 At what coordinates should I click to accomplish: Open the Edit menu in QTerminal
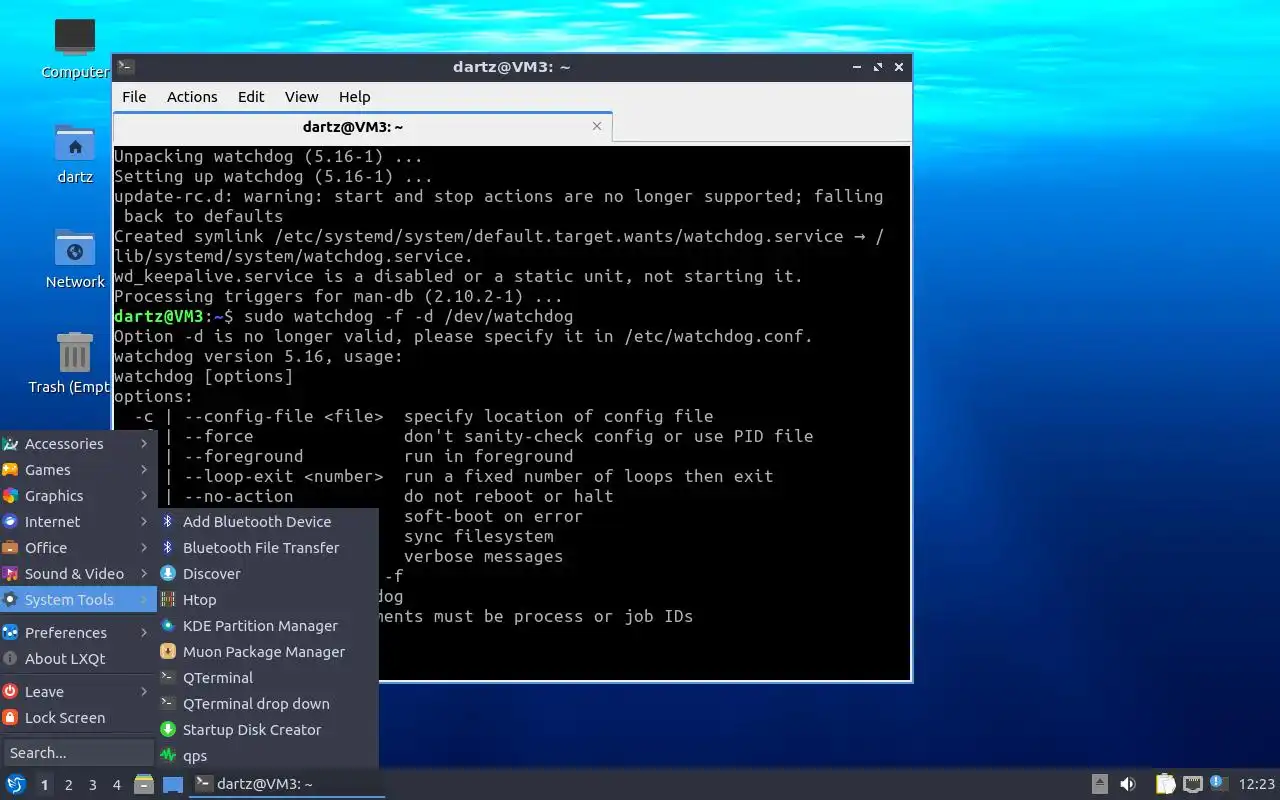pos(251,97)
